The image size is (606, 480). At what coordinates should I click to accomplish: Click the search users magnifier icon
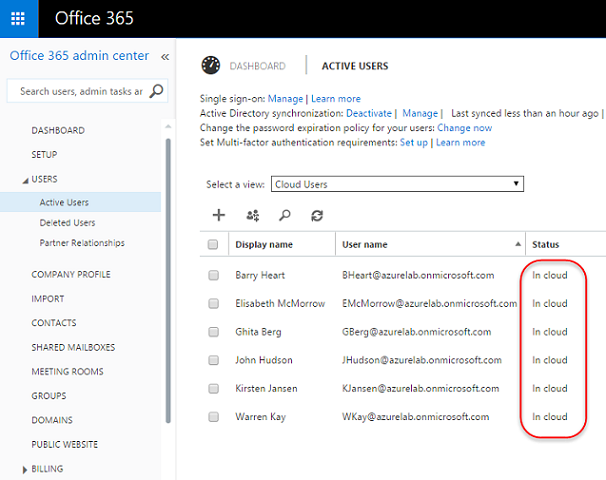(x=285, y=215)
